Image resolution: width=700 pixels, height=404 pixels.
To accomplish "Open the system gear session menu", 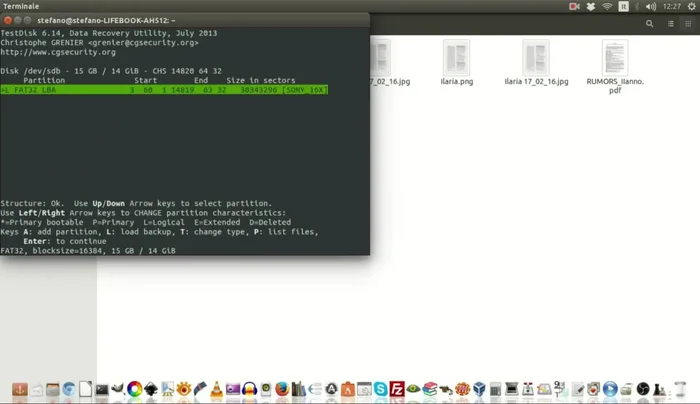I will tap(690, 7).
